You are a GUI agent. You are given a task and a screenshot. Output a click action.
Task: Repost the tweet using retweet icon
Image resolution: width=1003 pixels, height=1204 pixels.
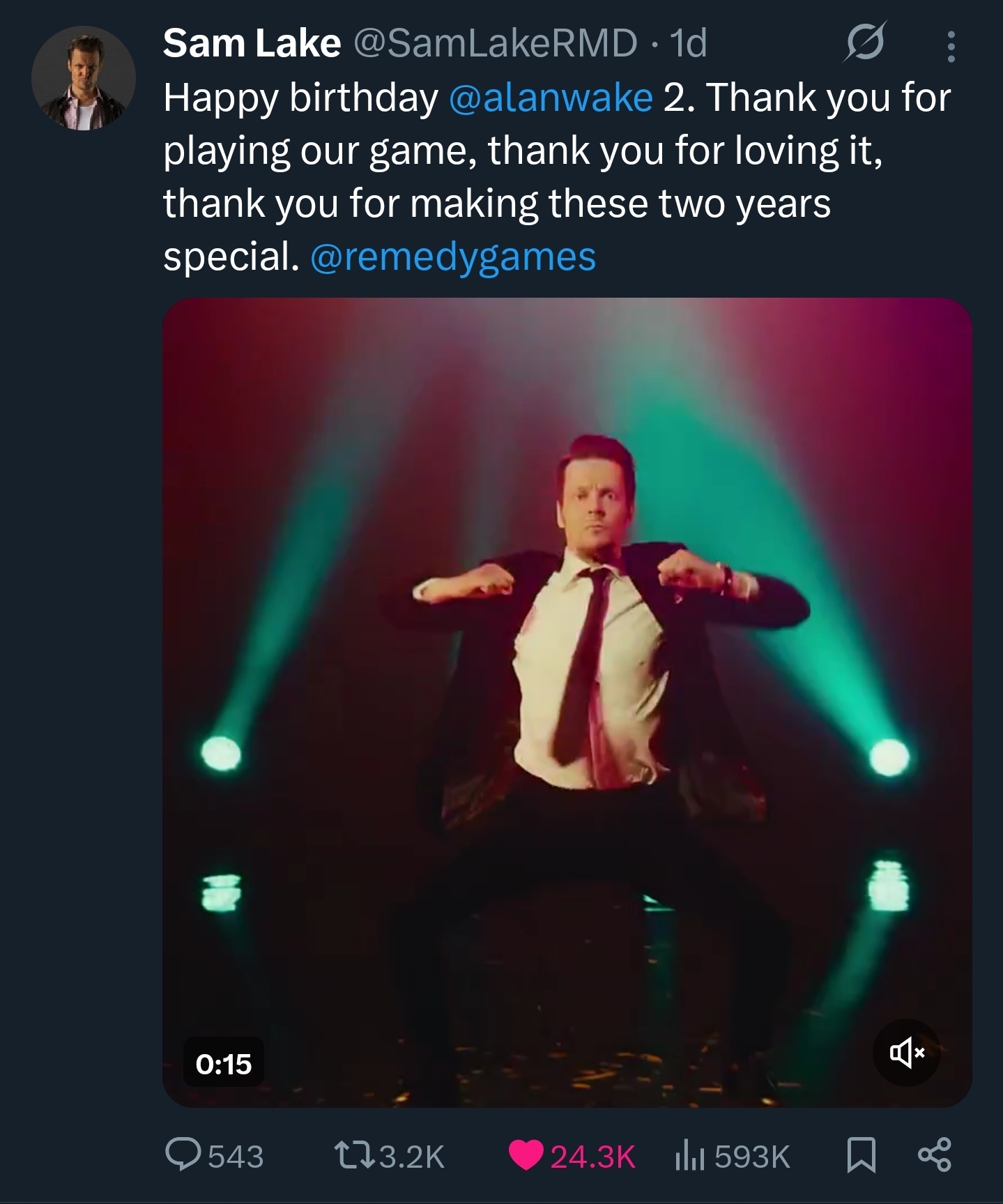354,1155
